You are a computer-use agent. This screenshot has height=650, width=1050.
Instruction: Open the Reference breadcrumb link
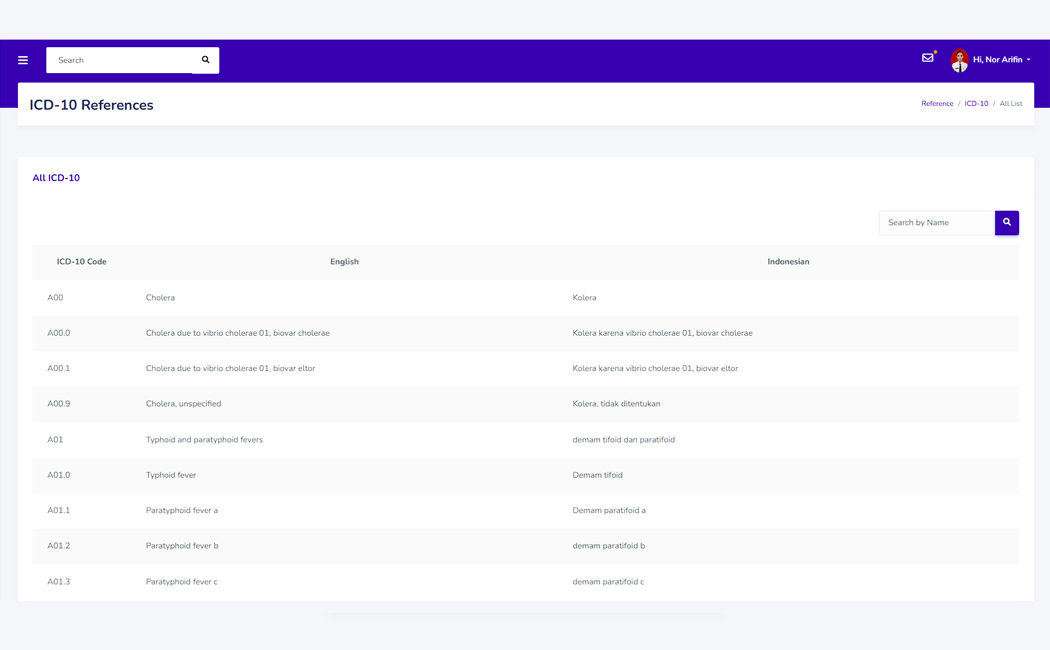pyautogui.click(x=937, y=103)
